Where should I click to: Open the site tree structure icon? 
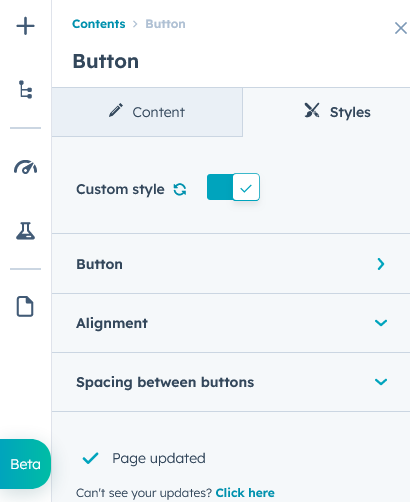point(25,89)
